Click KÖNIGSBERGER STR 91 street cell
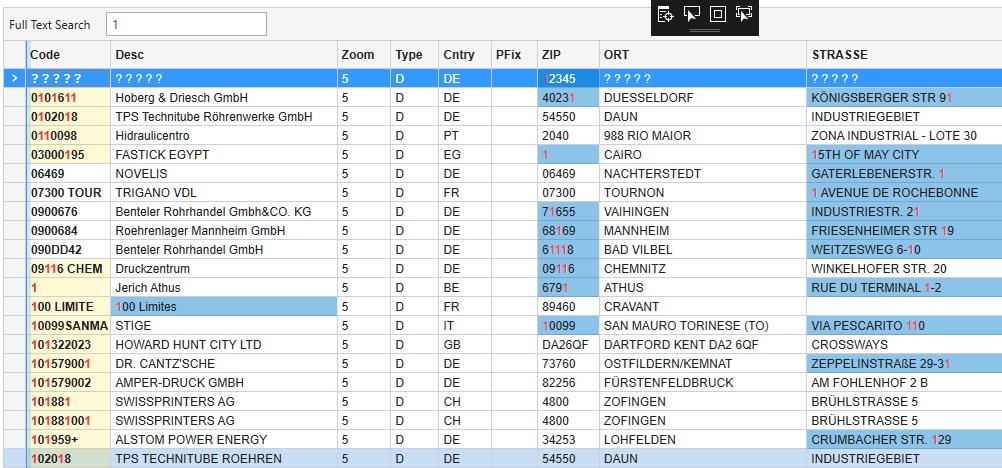The image size is (1002, 468). click(x=904, y=98)
